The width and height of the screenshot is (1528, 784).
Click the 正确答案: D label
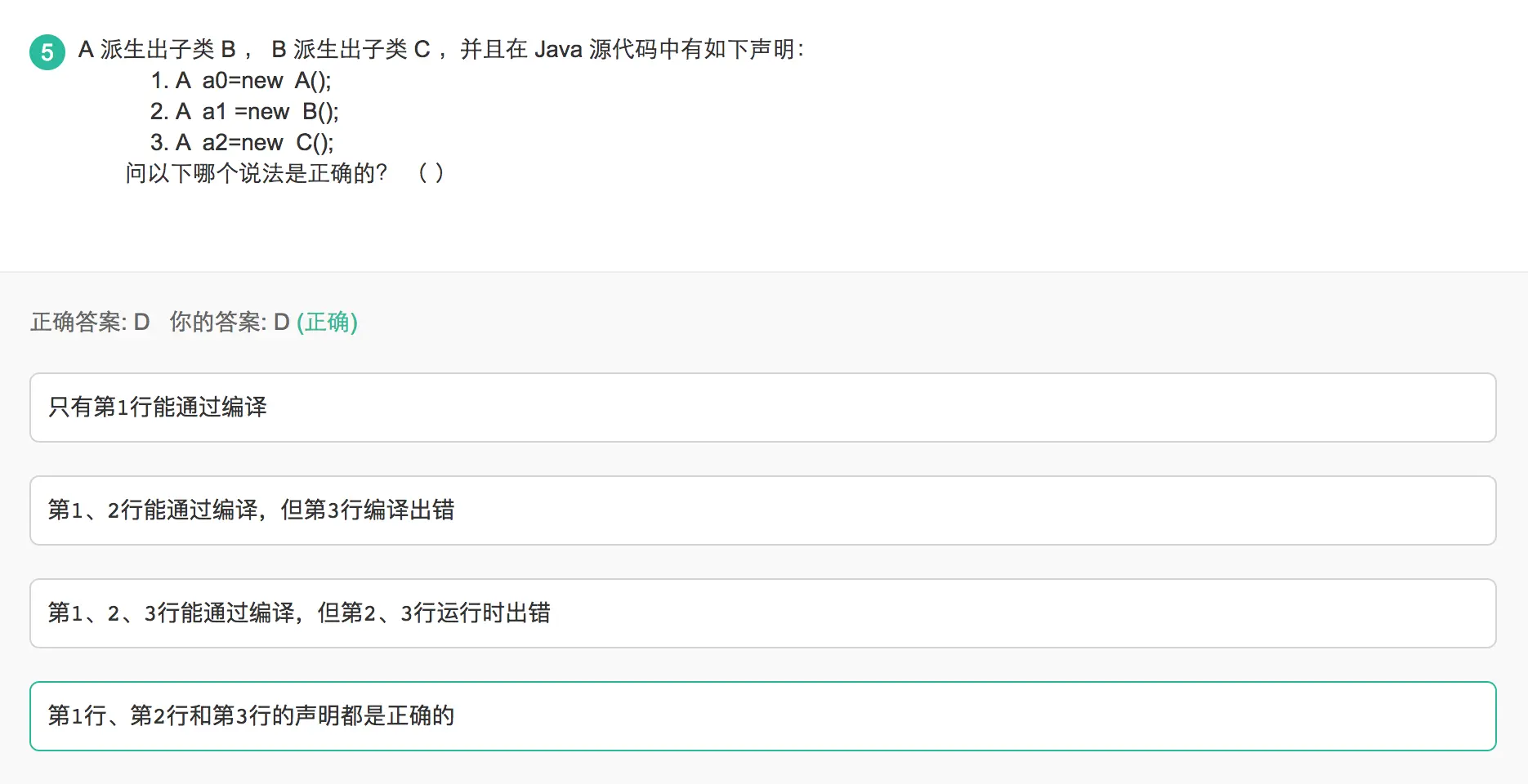click(x=90, y=323)
